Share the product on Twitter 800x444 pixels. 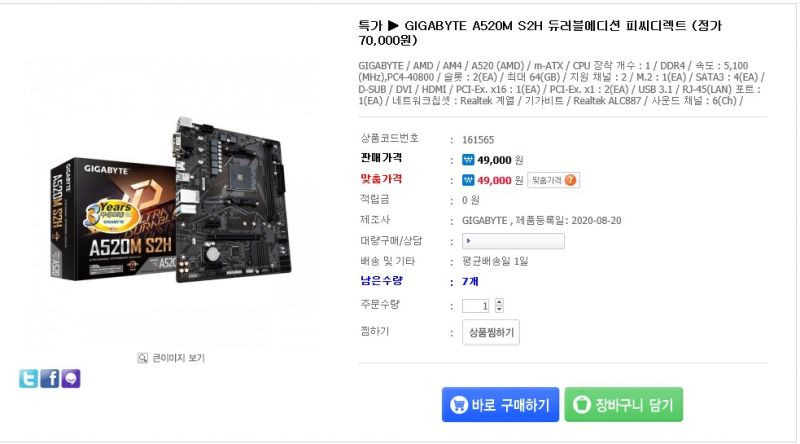(28, 379)
